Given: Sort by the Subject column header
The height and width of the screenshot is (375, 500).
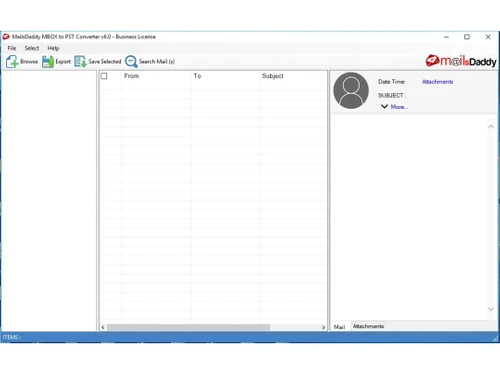Looking at the screenshot, I should 273,76.
